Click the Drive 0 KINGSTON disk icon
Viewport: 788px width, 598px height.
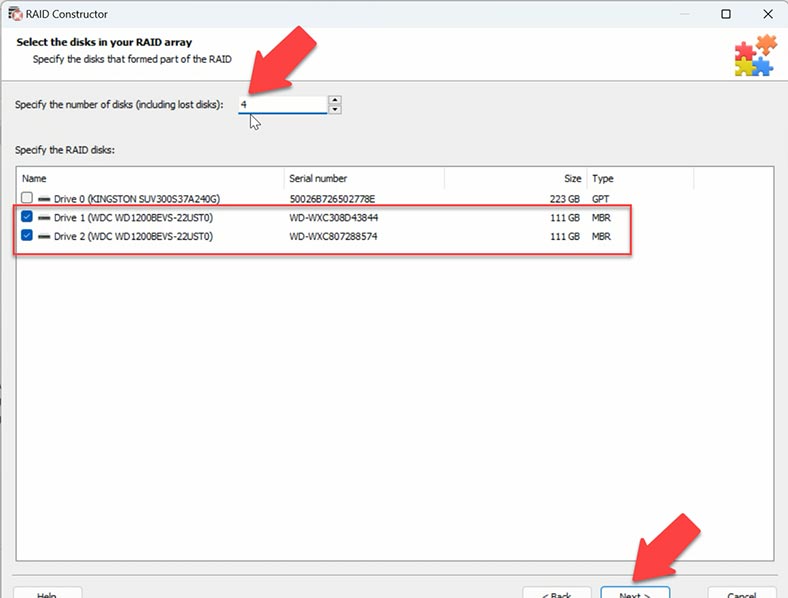(44, 199)
